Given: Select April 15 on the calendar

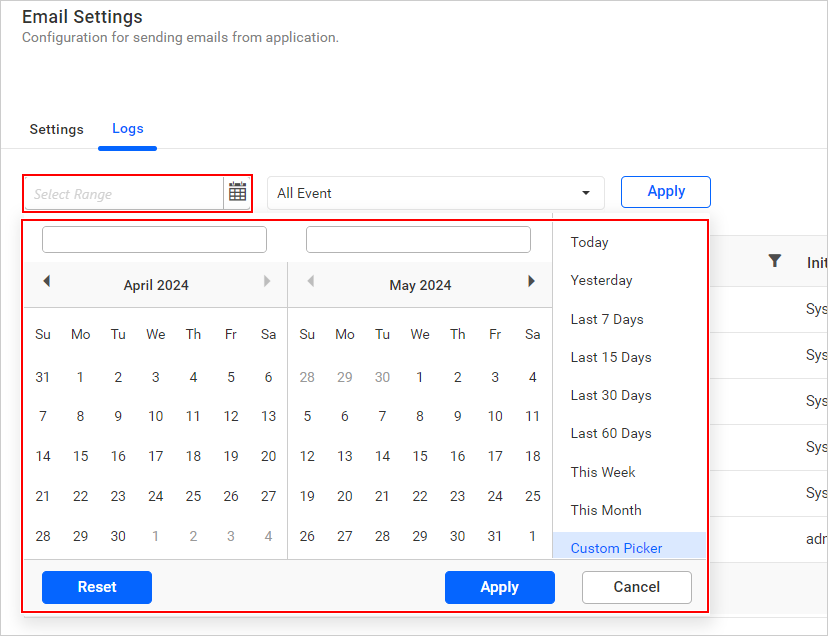Looking at the screenshot, I should coord(80,456).
